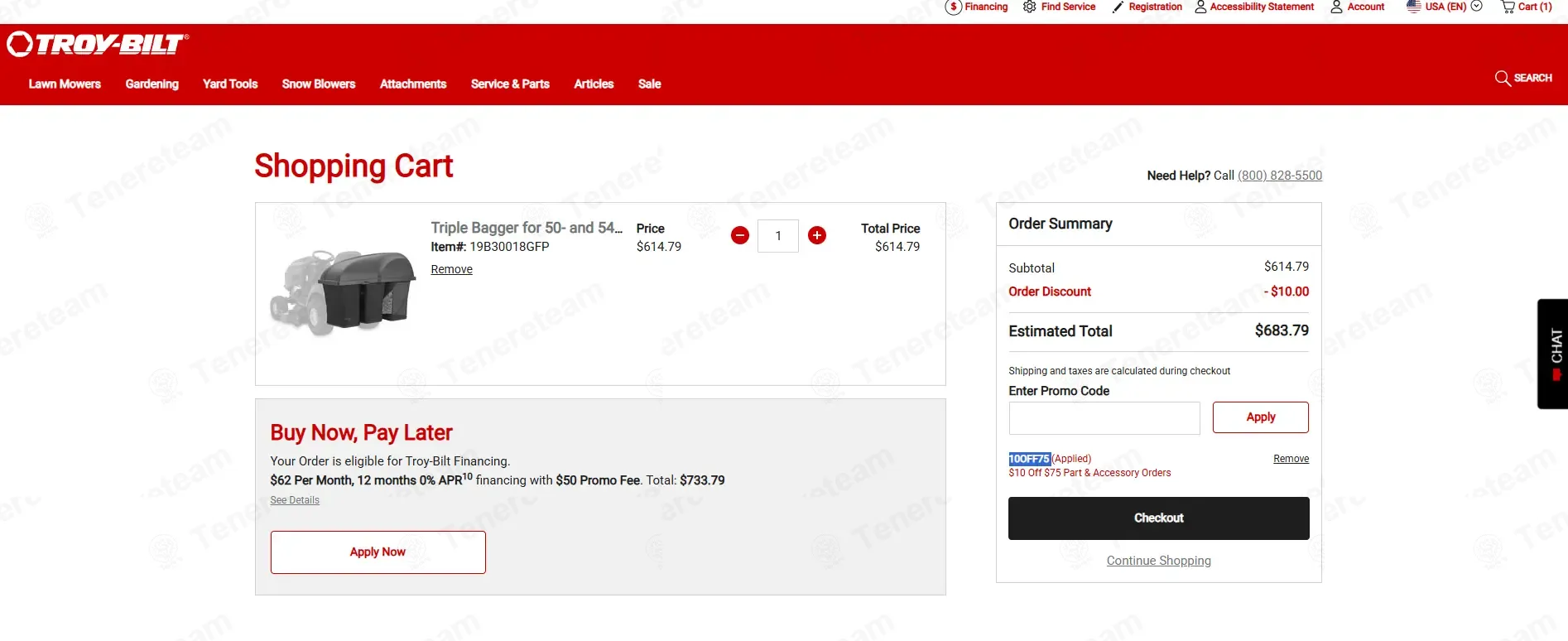Click the item number 19B30018GFP

click(x=510, y=247)
